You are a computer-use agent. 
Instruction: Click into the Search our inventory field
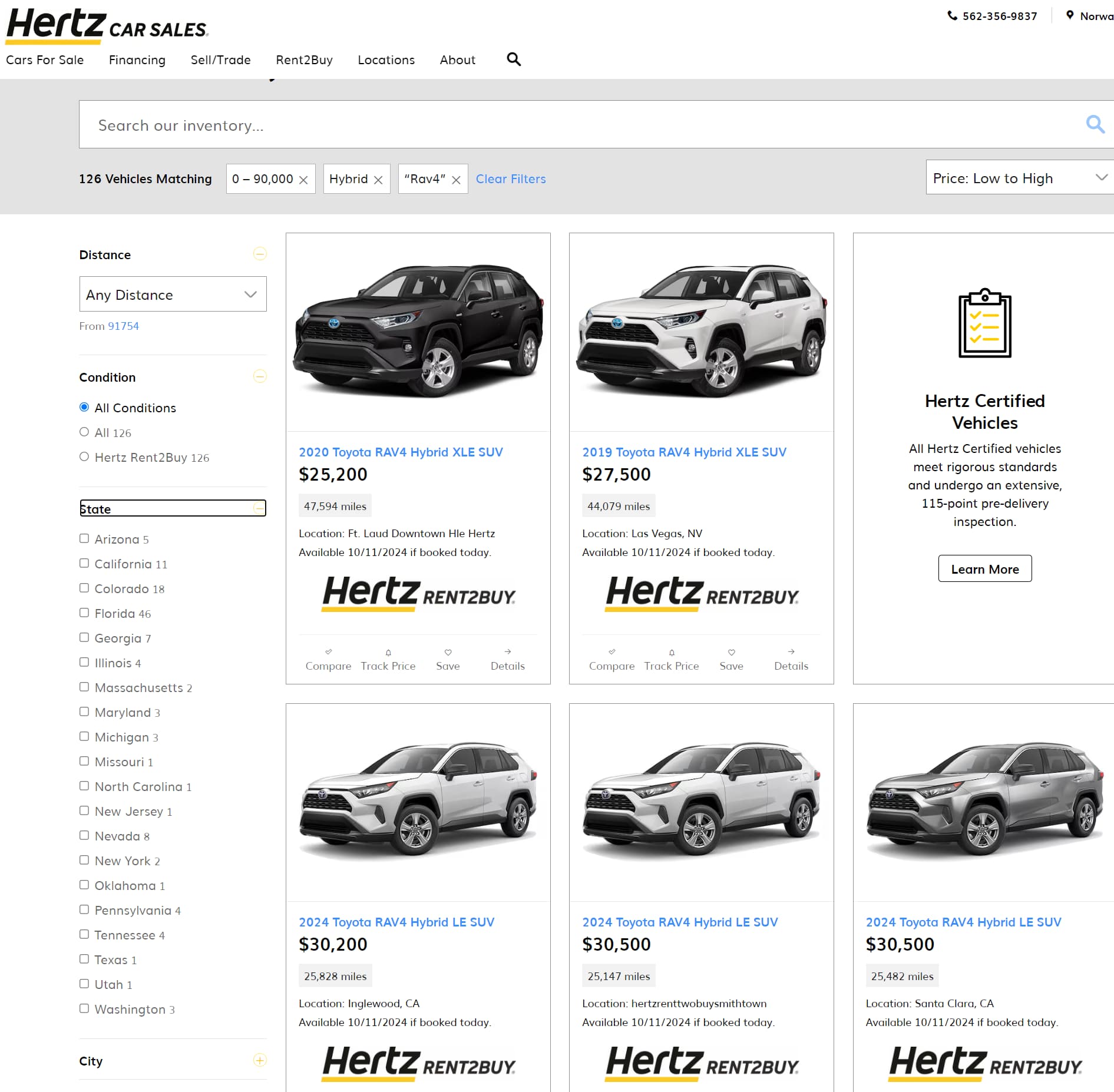(577, 125)
